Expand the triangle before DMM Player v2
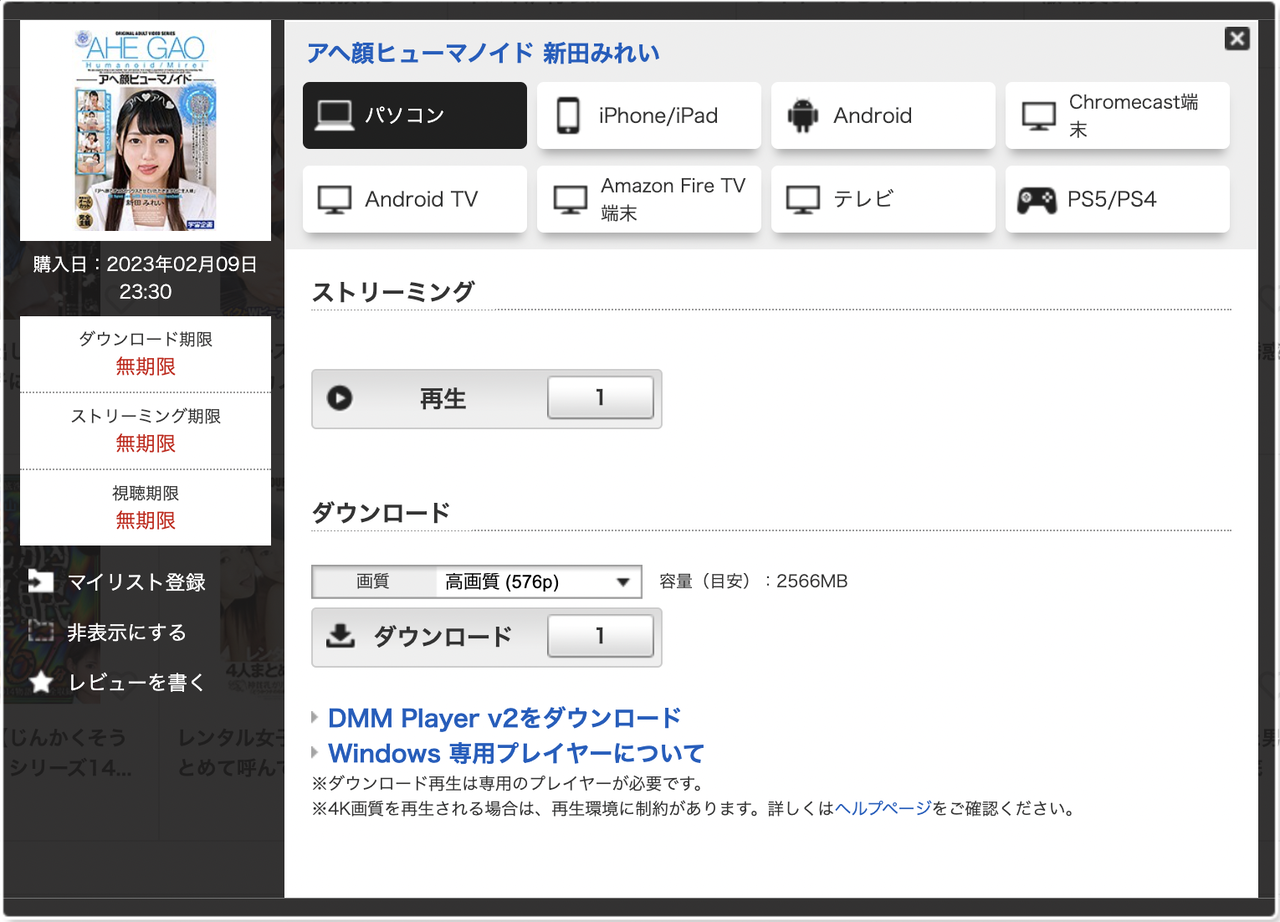This screenshot has height=922, width=1280. [316, 718]
